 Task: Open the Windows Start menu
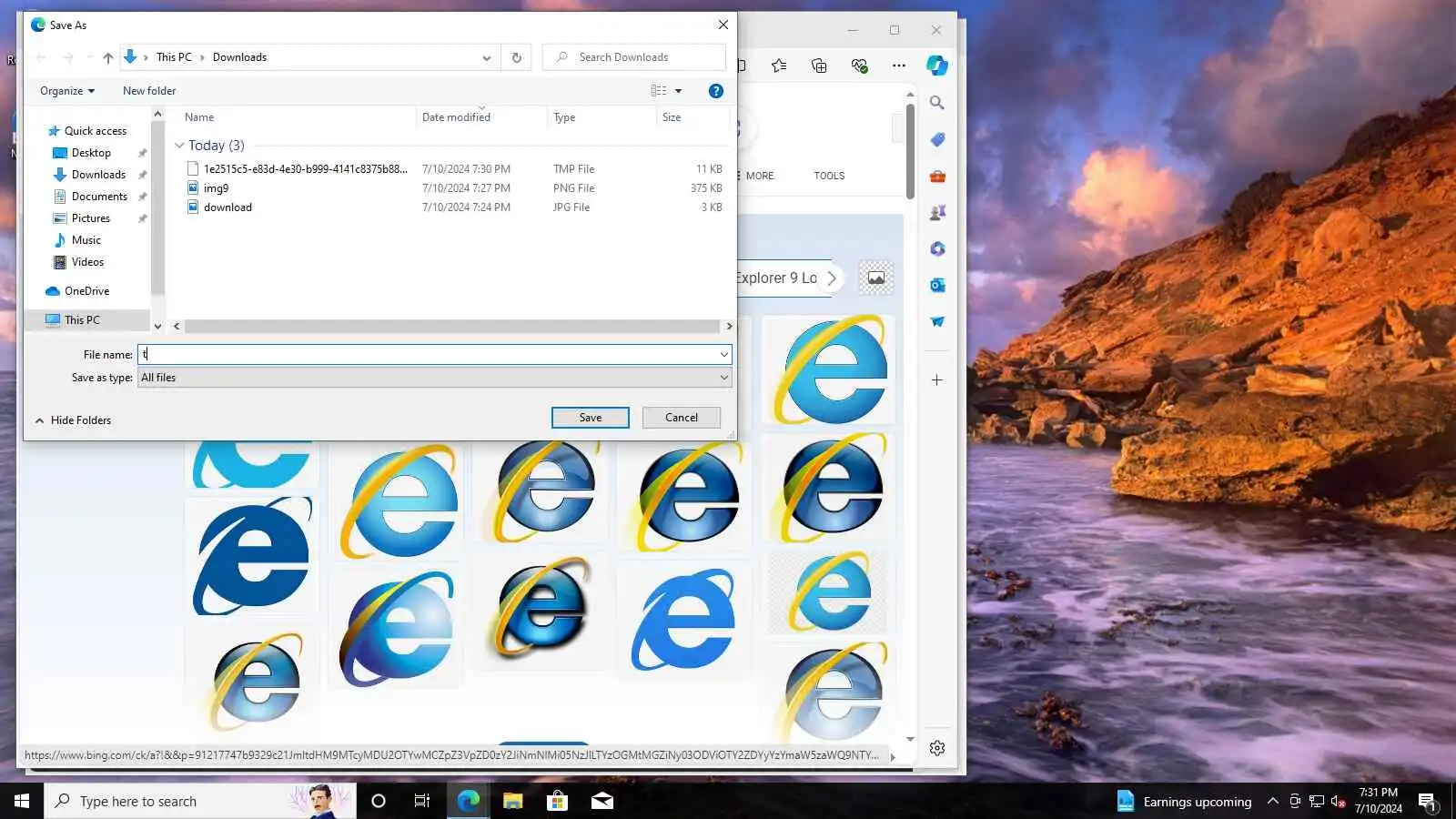click(x=22, y=801)
